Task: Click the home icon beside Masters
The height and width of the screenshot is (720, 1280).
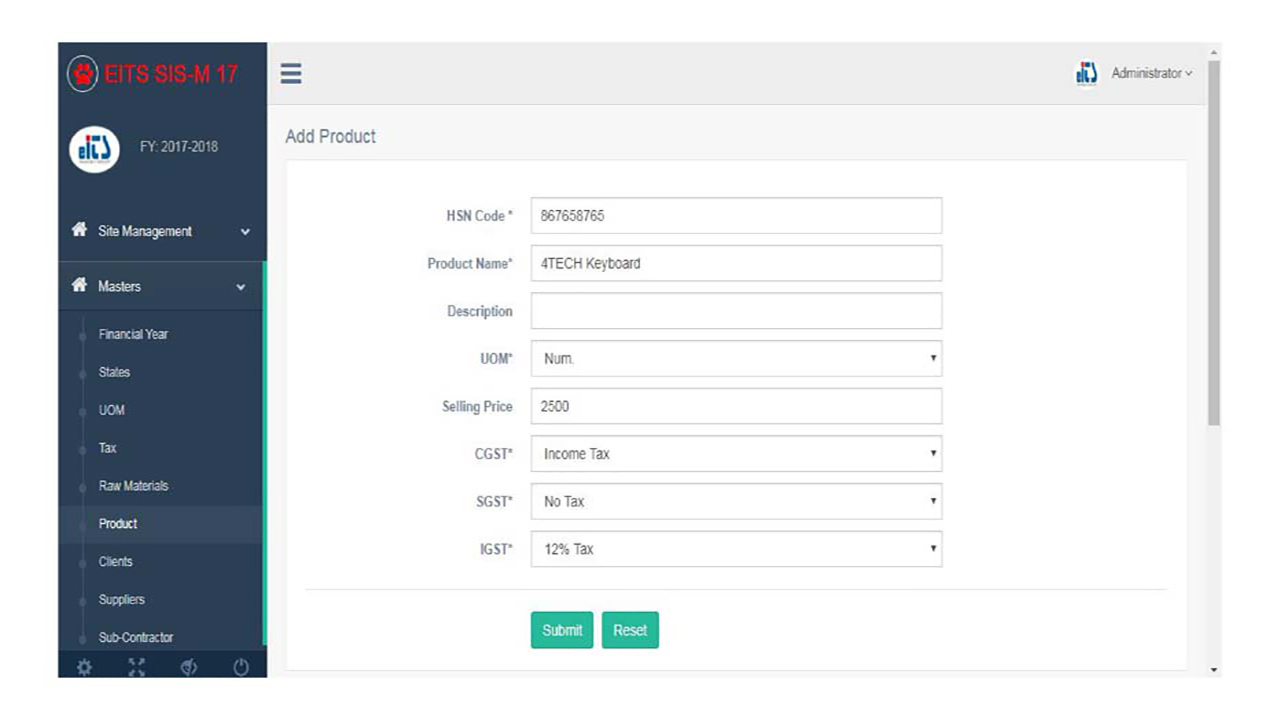Action: click(x=79, y=285)
